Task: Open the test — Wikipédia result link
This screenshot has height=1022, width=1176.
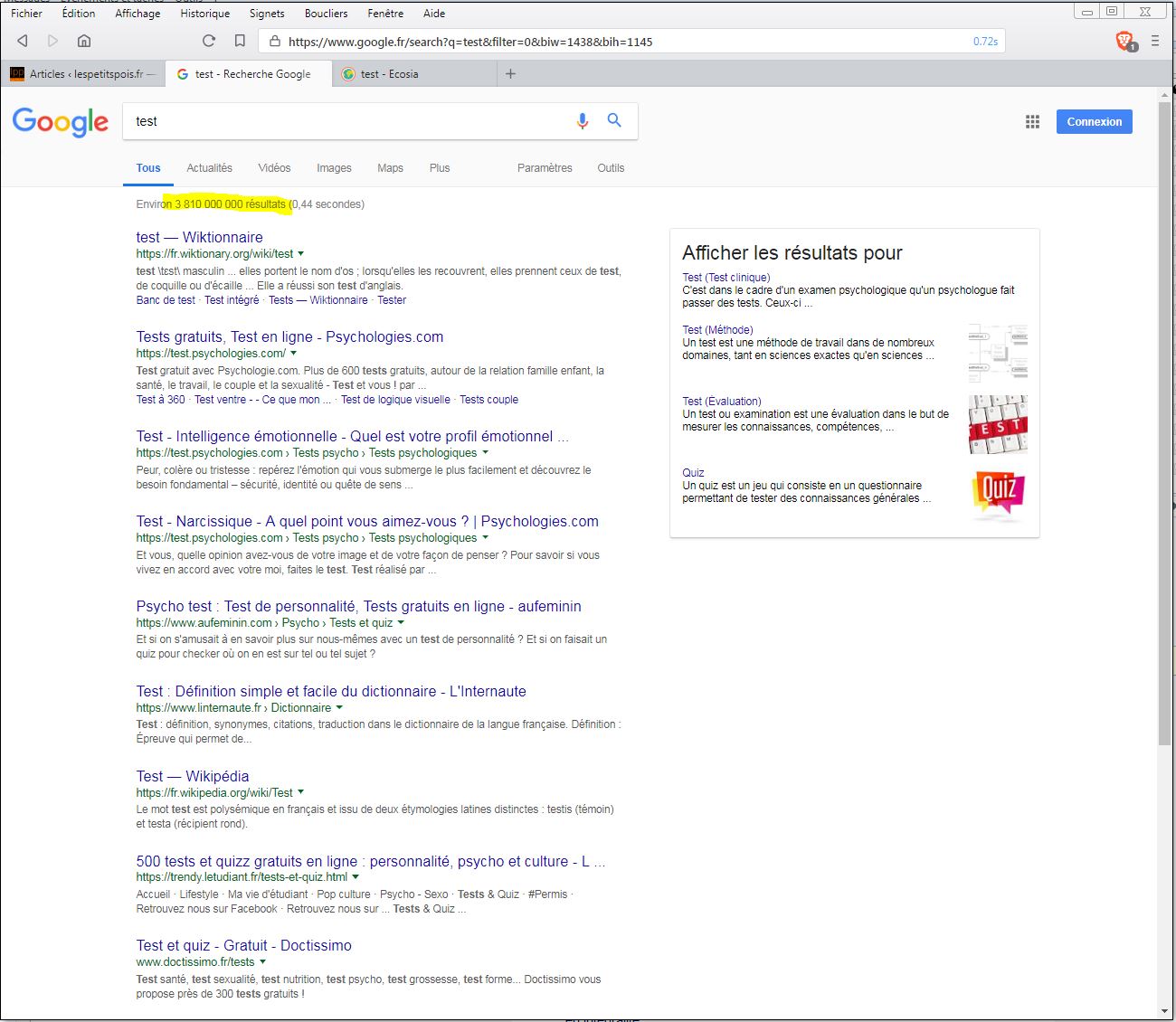Action: 193,776
